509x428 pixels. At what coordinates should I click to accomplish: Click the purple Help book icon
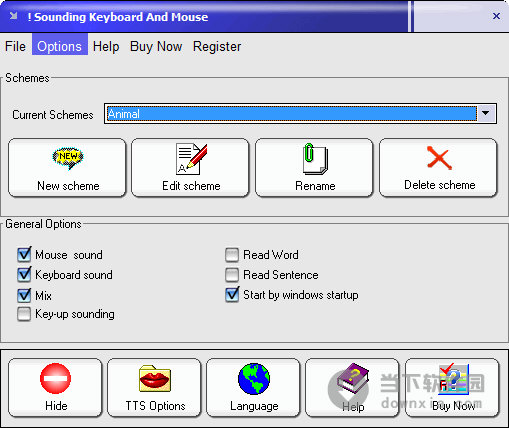[353, 378]
